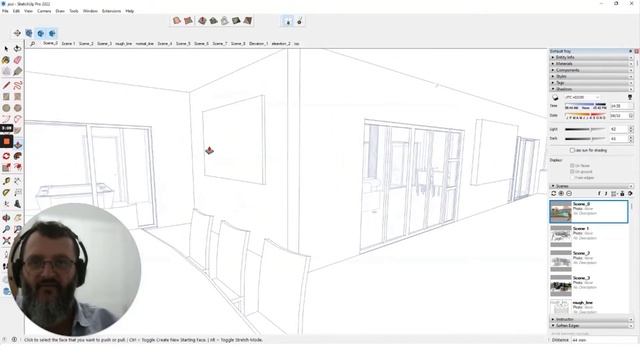
Task: Select the arrow Select tool
Action: pos(6,49)
